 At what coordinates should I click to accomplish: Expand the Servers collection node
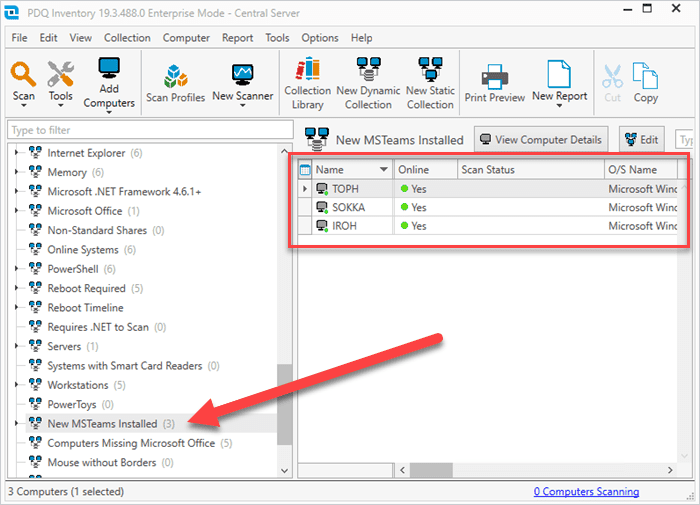[x=16, y=346]
